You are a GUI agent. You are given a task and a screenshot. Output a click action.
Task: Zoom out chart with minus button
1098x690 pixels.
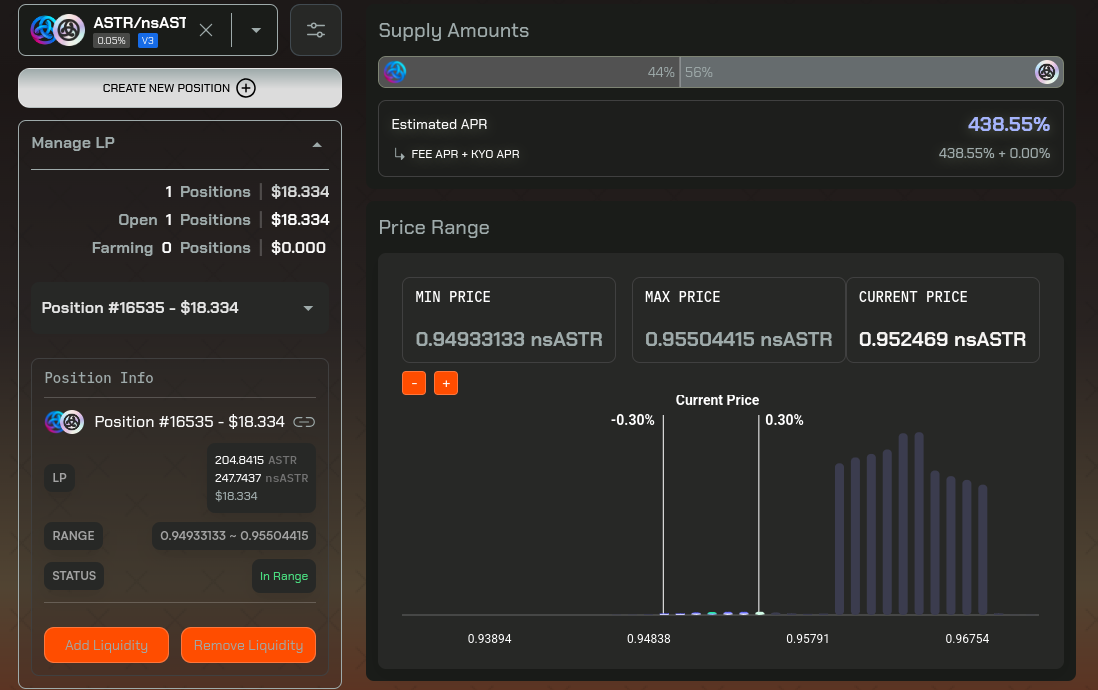(414, 383)
